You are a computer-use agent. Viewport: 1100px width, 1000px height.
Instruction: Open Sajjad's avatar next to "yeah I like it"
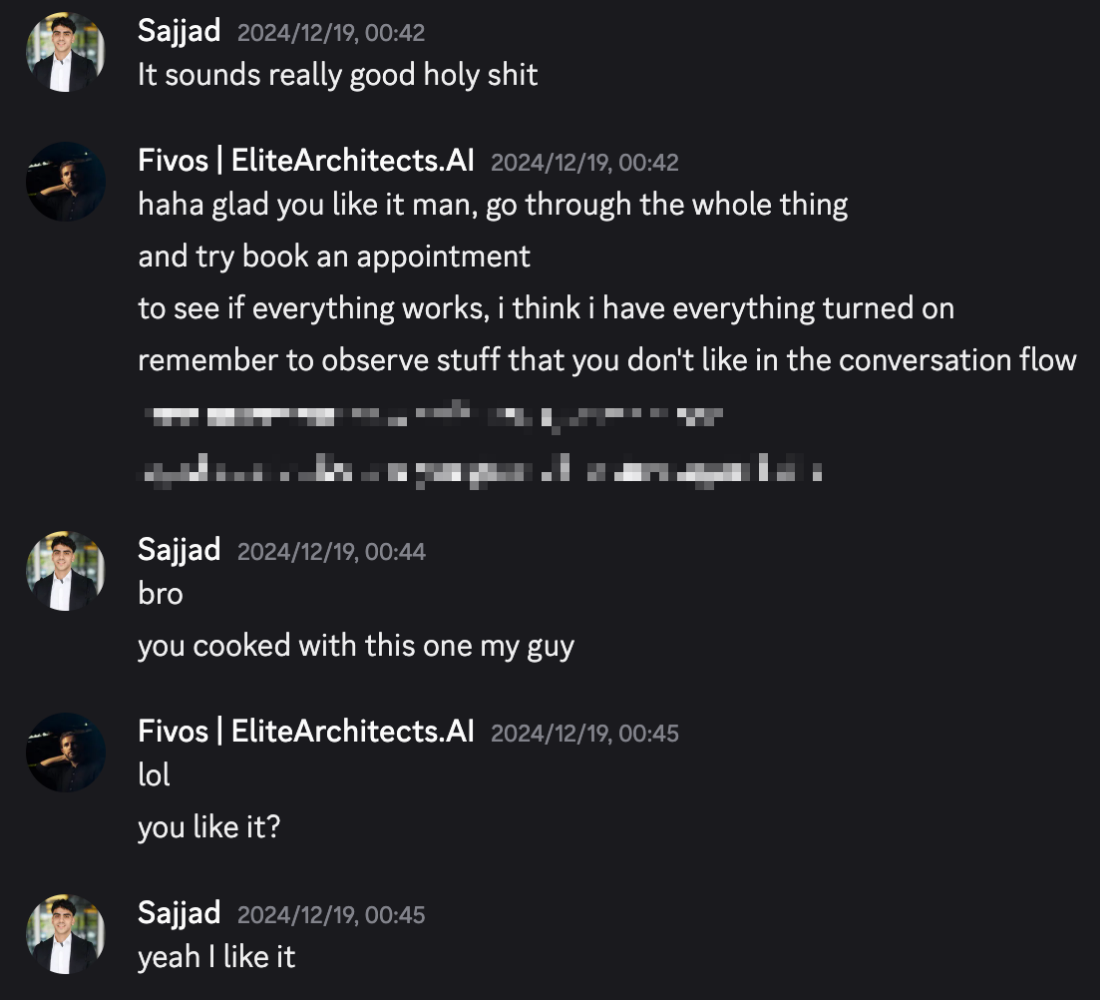(65, 934)
